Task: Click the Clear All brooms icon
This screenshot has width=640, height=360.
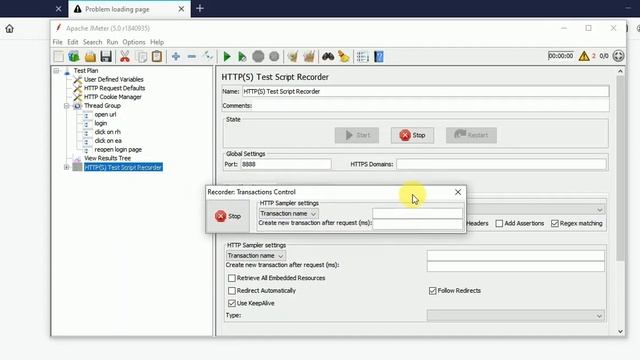Action: [309, 56]
